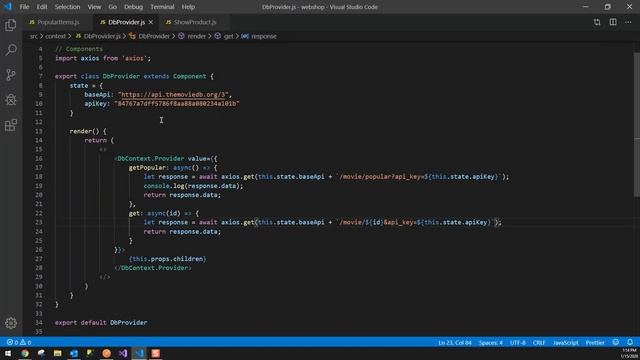Switch to the active VS Code taskbar icon
This screenshot has width=640, height=360.
pos(139,353)
